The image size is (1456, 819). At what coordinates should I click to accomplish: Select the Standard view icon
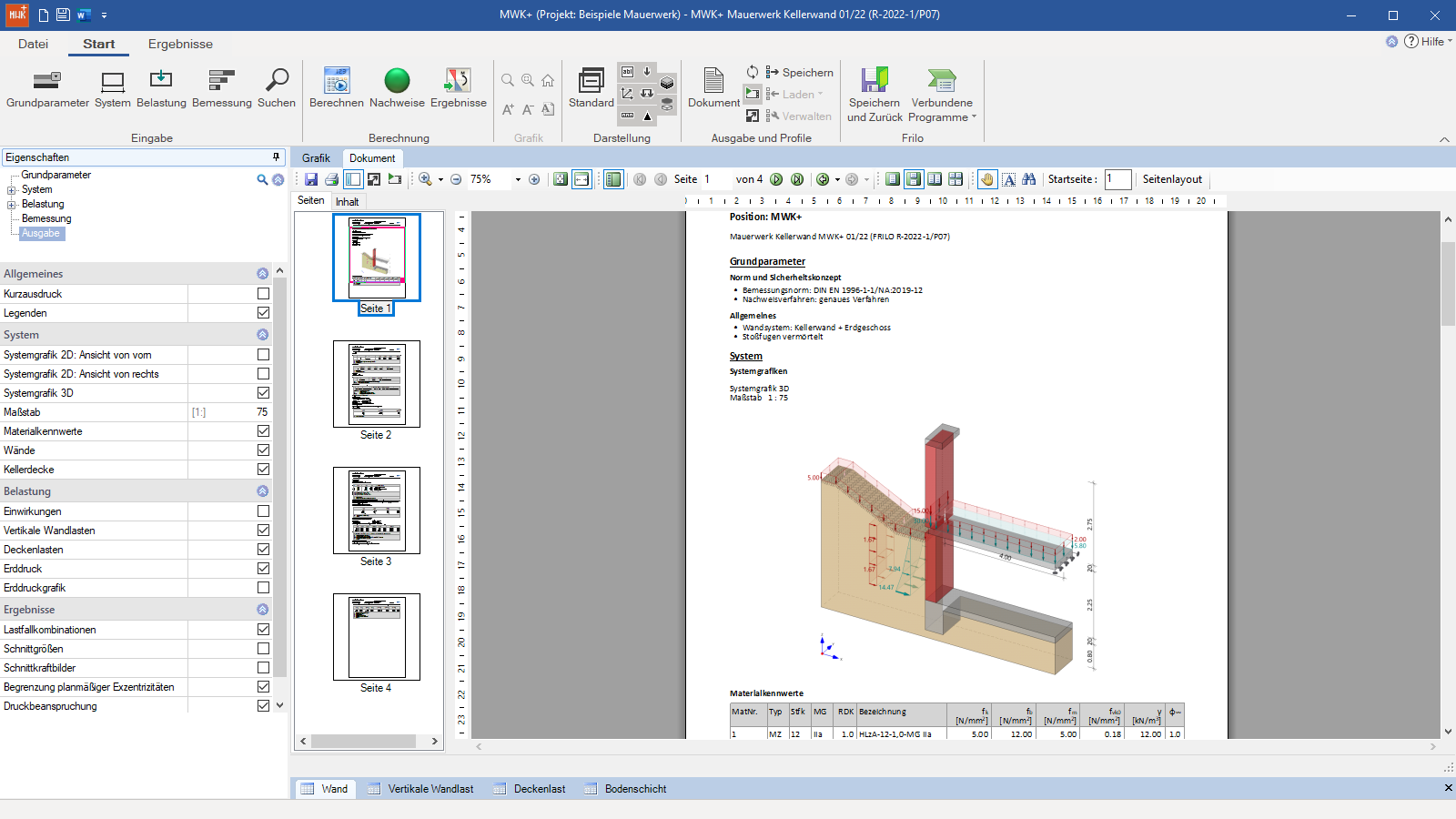tap(591, 88)
